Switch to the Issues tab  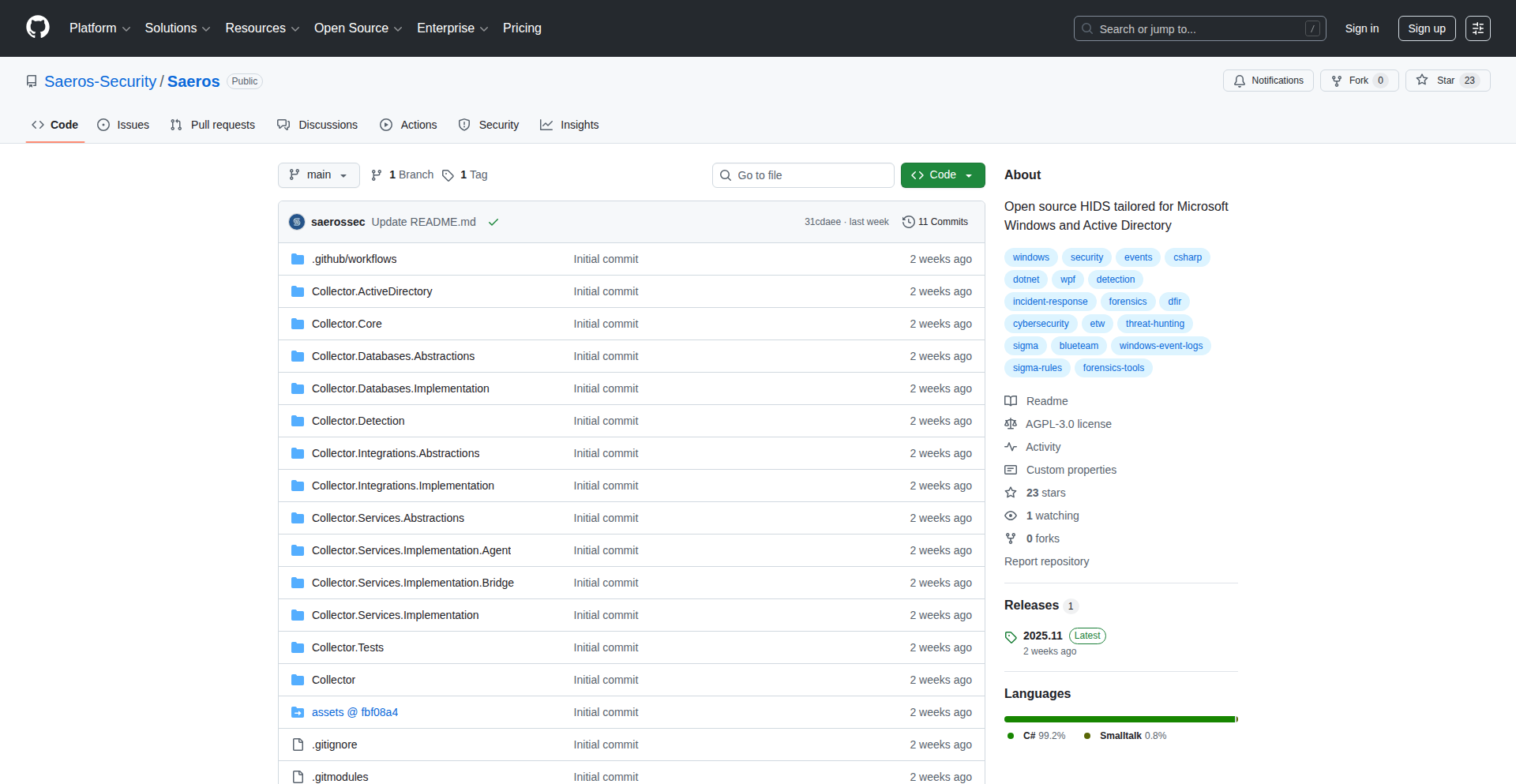pyautogui.click(x=123, y=125)
